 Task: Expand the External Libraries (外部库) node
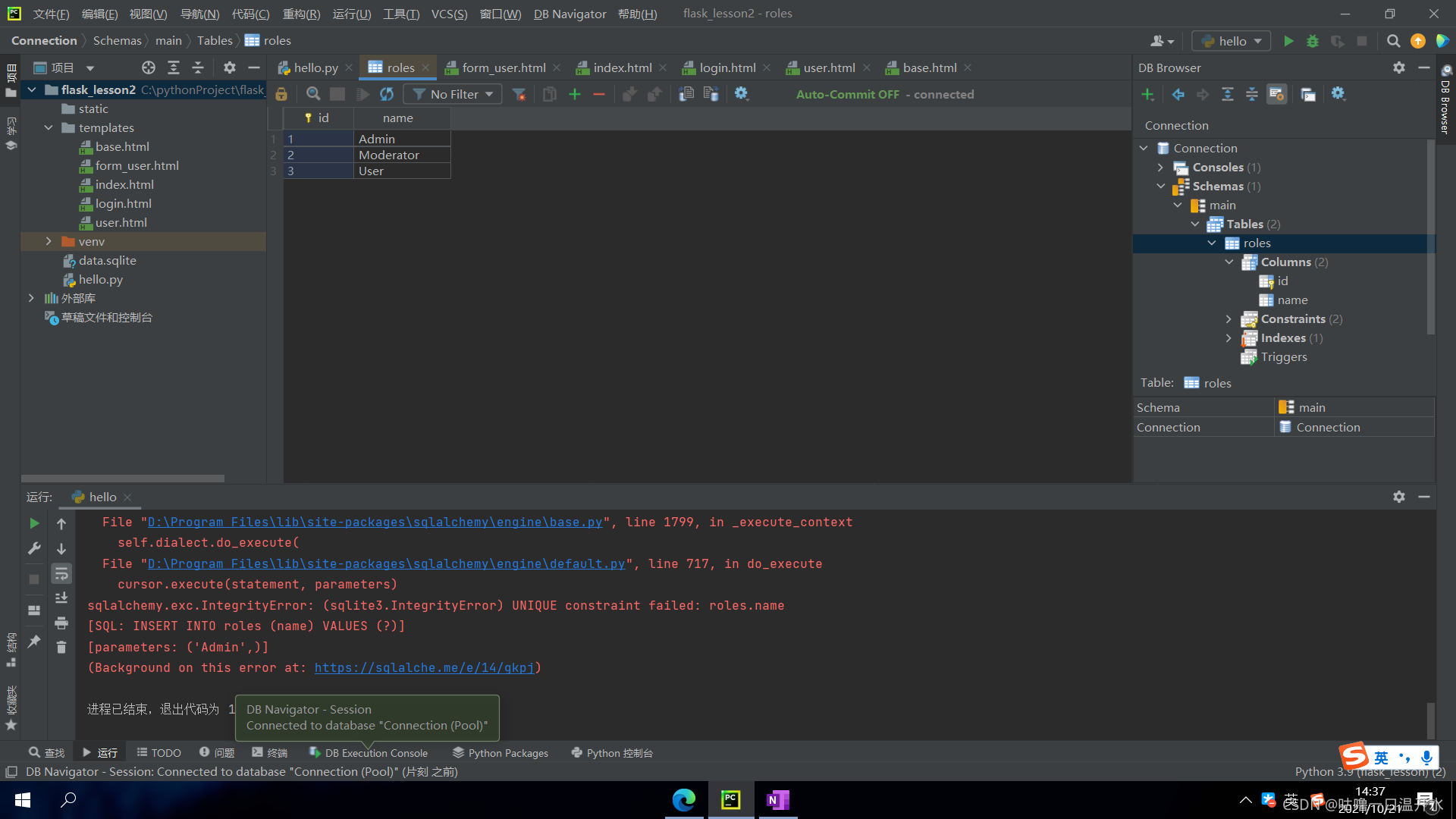[x=31, y=298]
